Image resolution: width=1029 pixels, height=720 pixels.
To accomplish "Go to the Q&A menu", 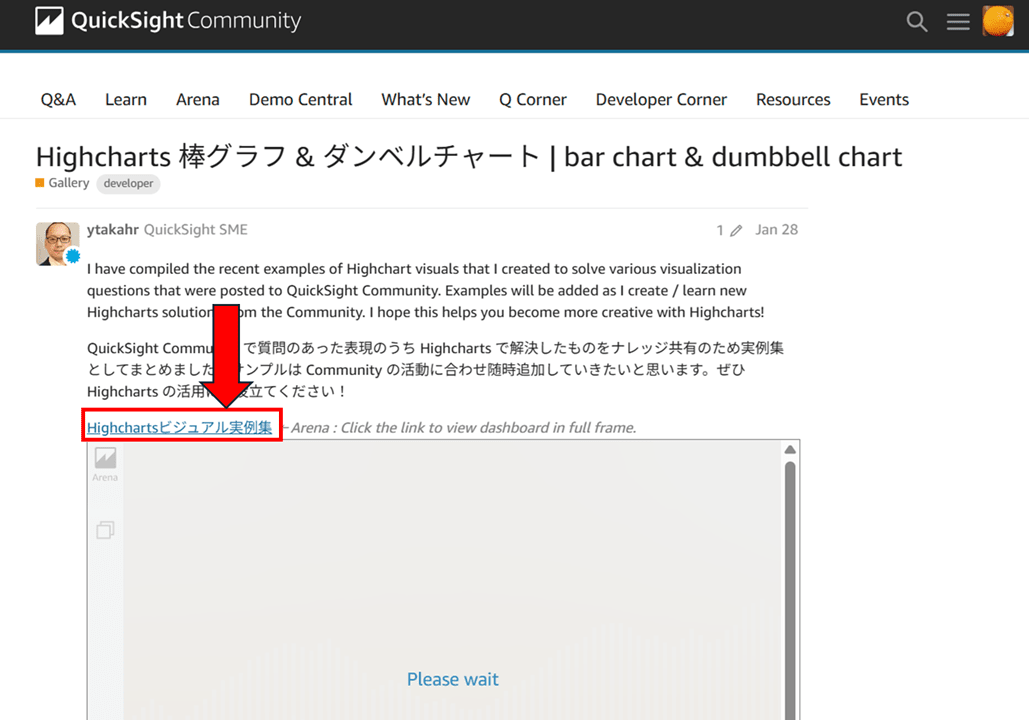I will pyautogui.click(x=58, y=100).
